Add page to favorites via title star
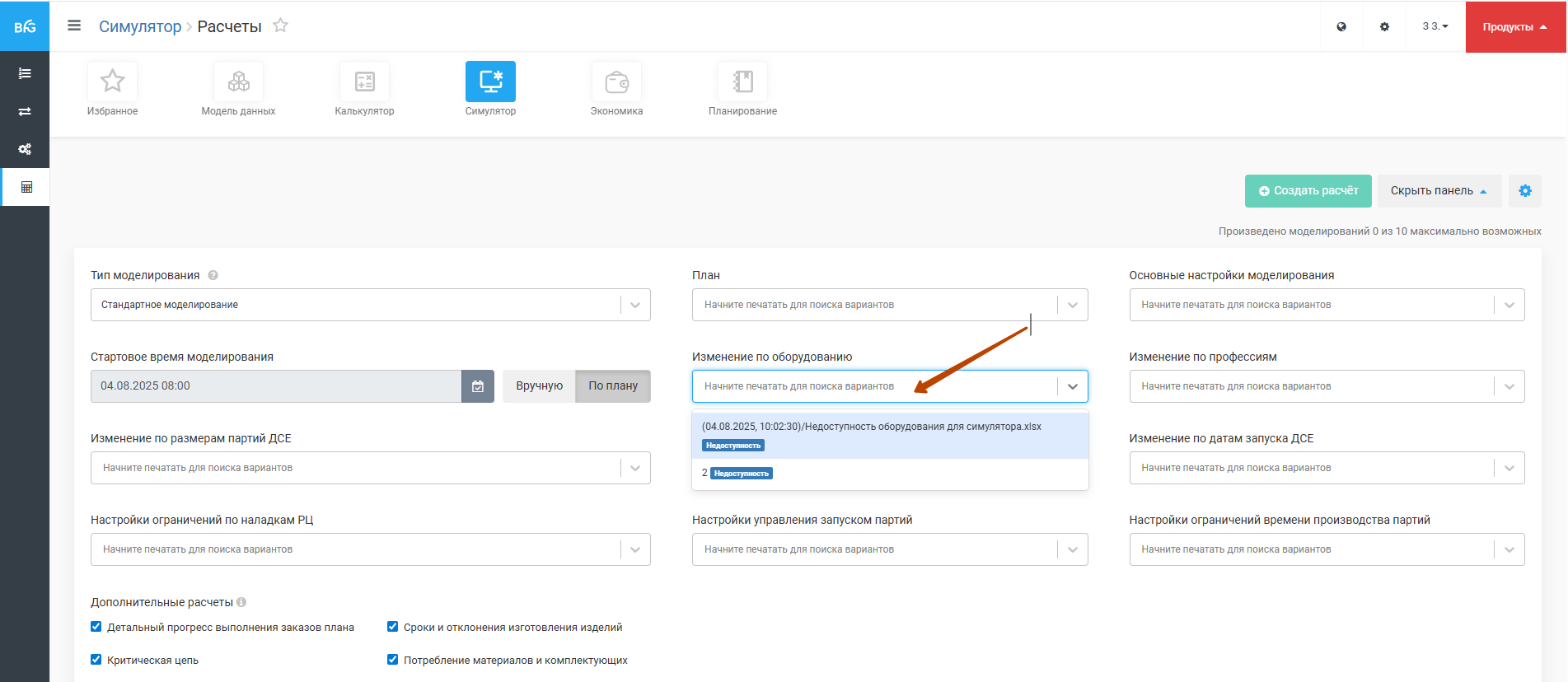The height and width of the screenshot is (682, 1568). pos(281,26)
